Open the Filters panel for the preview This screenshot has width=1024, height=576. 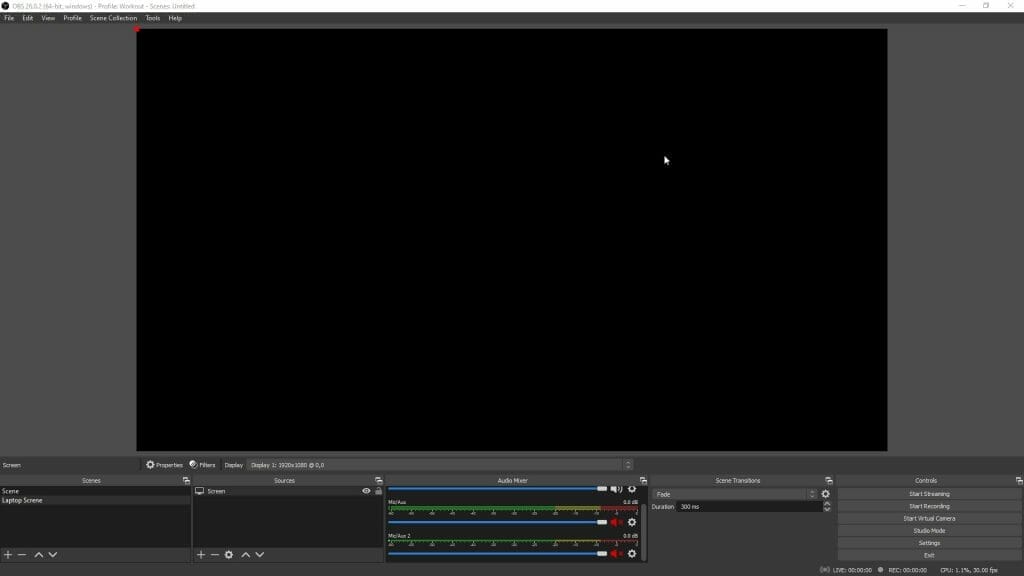202,464
